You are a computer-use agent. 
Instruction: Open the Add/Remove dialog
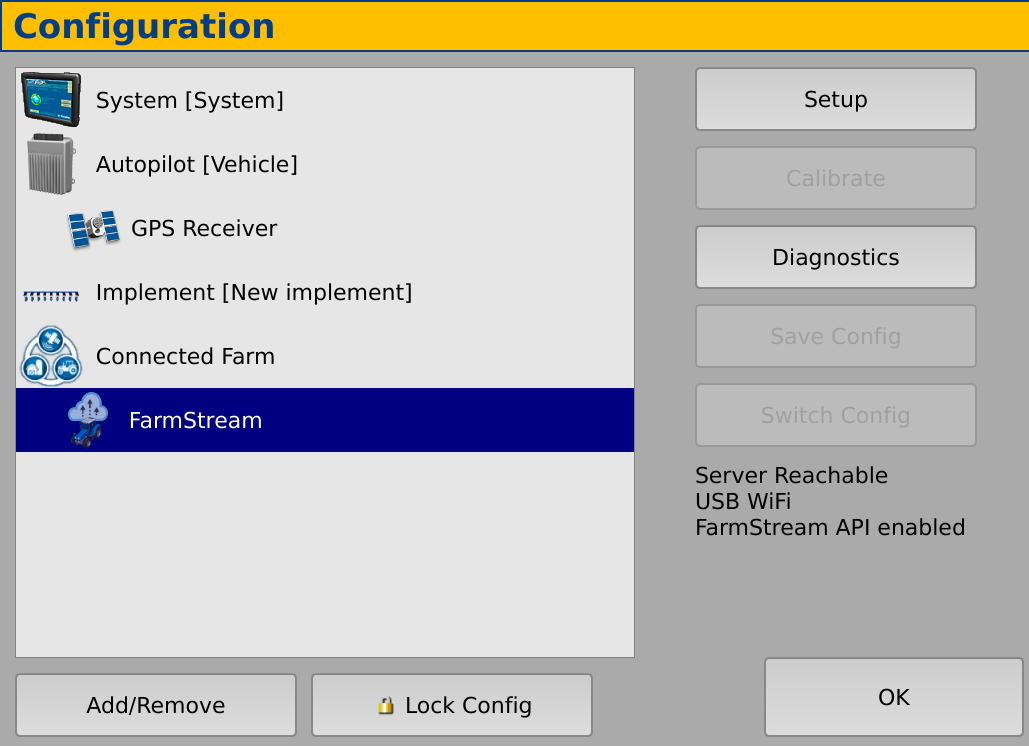[x=156, y=705]
